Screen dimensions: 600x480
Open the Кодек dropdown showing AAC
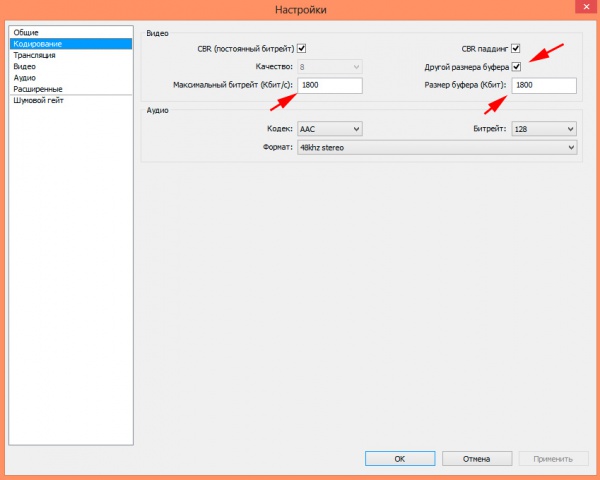tap(329, 129)
